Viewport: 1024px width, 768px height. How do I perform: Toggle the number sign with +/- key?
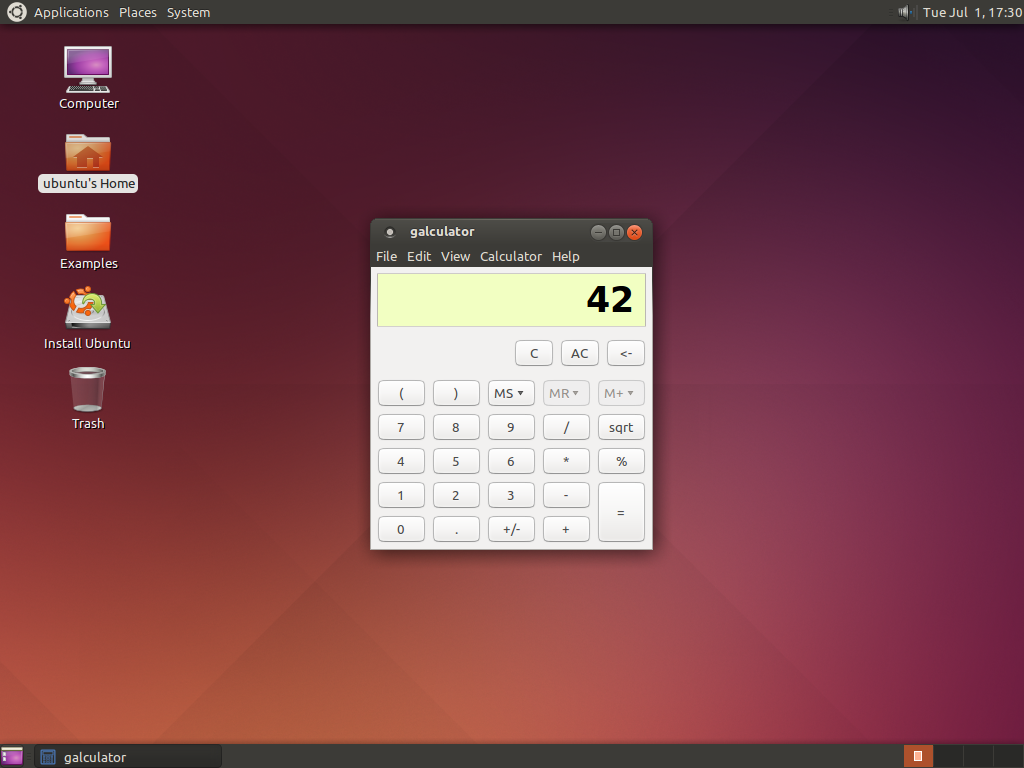511,528
